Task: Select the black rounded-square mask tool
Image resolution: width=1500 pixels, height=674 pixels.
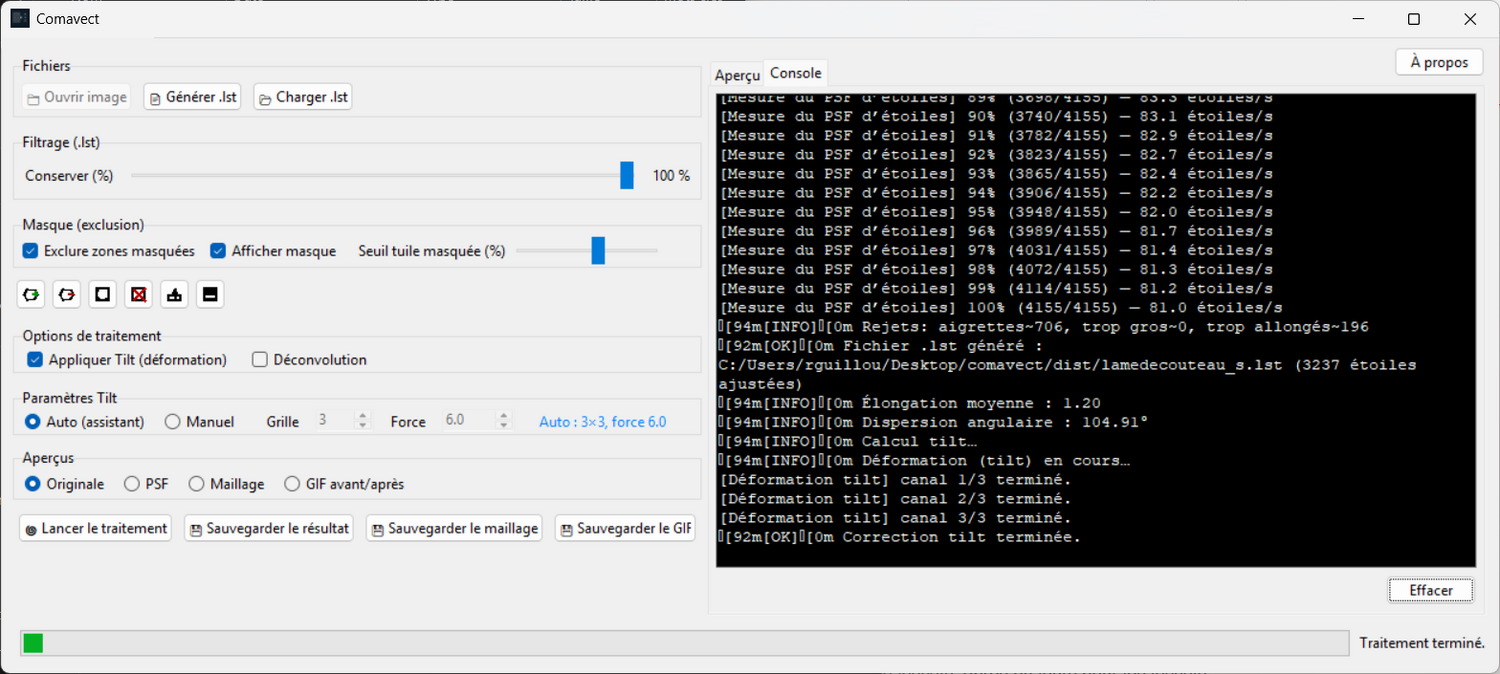Action: click(102, 294)
